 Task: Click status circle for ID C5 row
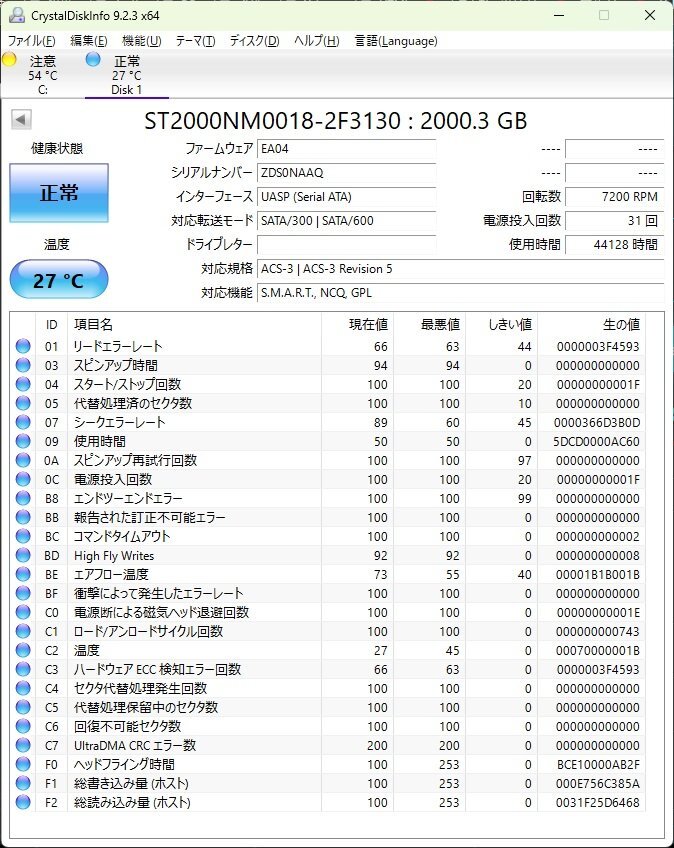[x=23, y=707]
